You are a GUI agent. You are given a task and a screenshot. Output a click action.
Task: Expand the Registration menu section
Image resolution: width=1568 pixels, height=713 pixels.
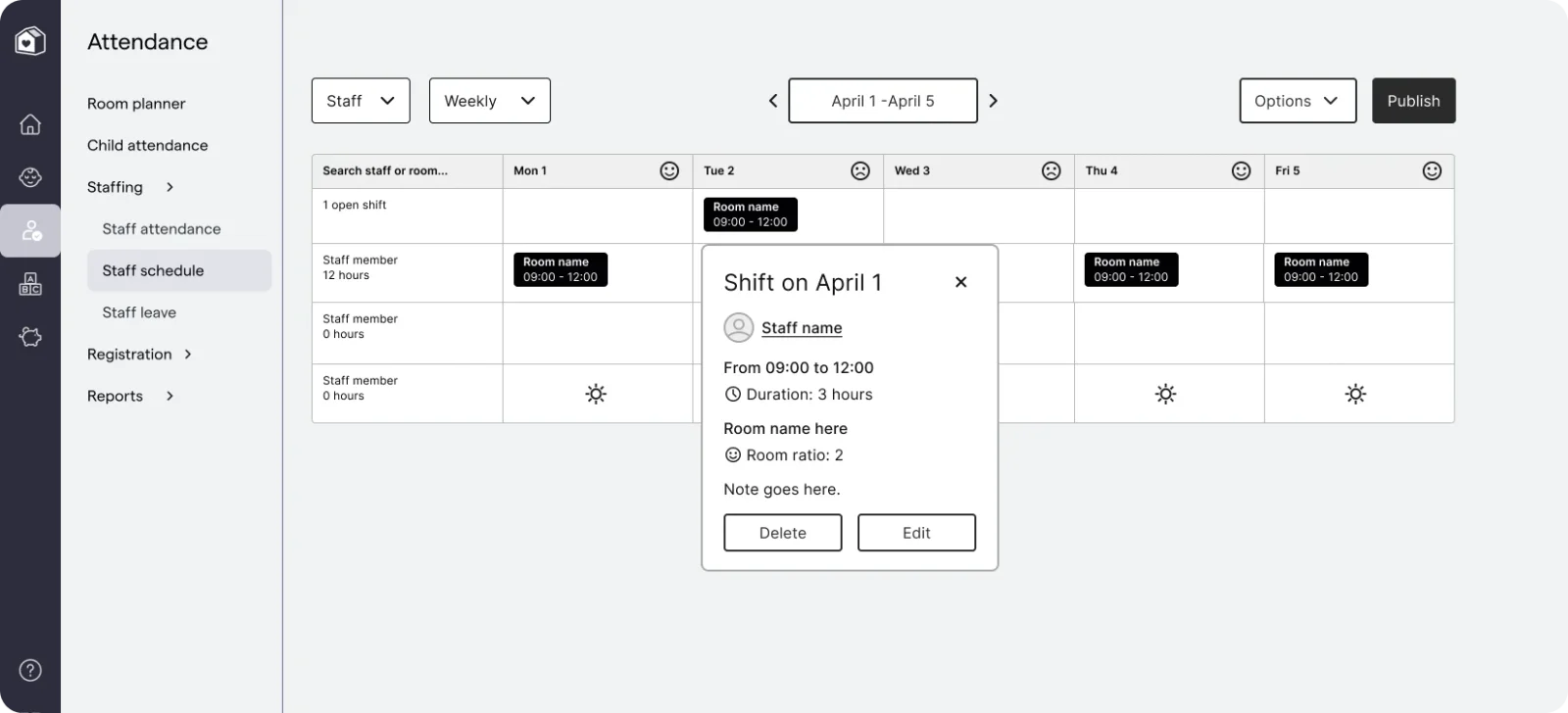pyautogui.click(x=139, y=355)
